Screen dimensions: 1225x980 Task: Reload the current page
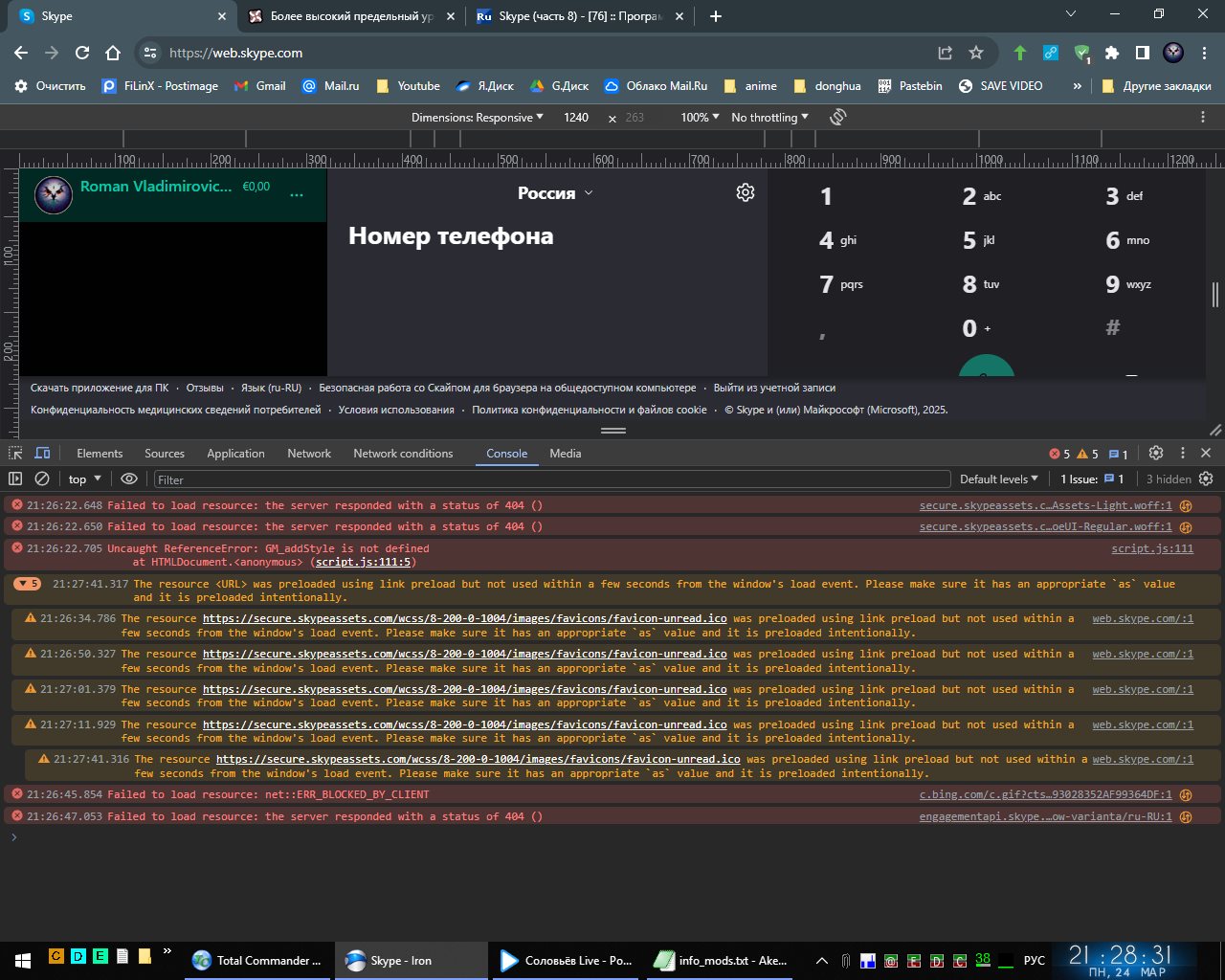82,53
